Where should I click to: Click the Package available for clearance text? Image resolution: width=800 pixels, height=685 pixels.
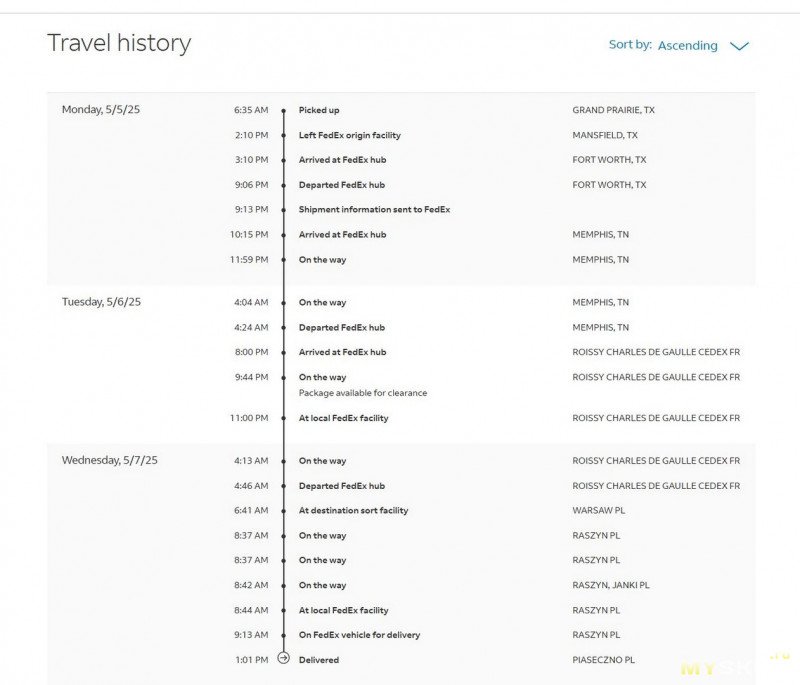point(363,393)
